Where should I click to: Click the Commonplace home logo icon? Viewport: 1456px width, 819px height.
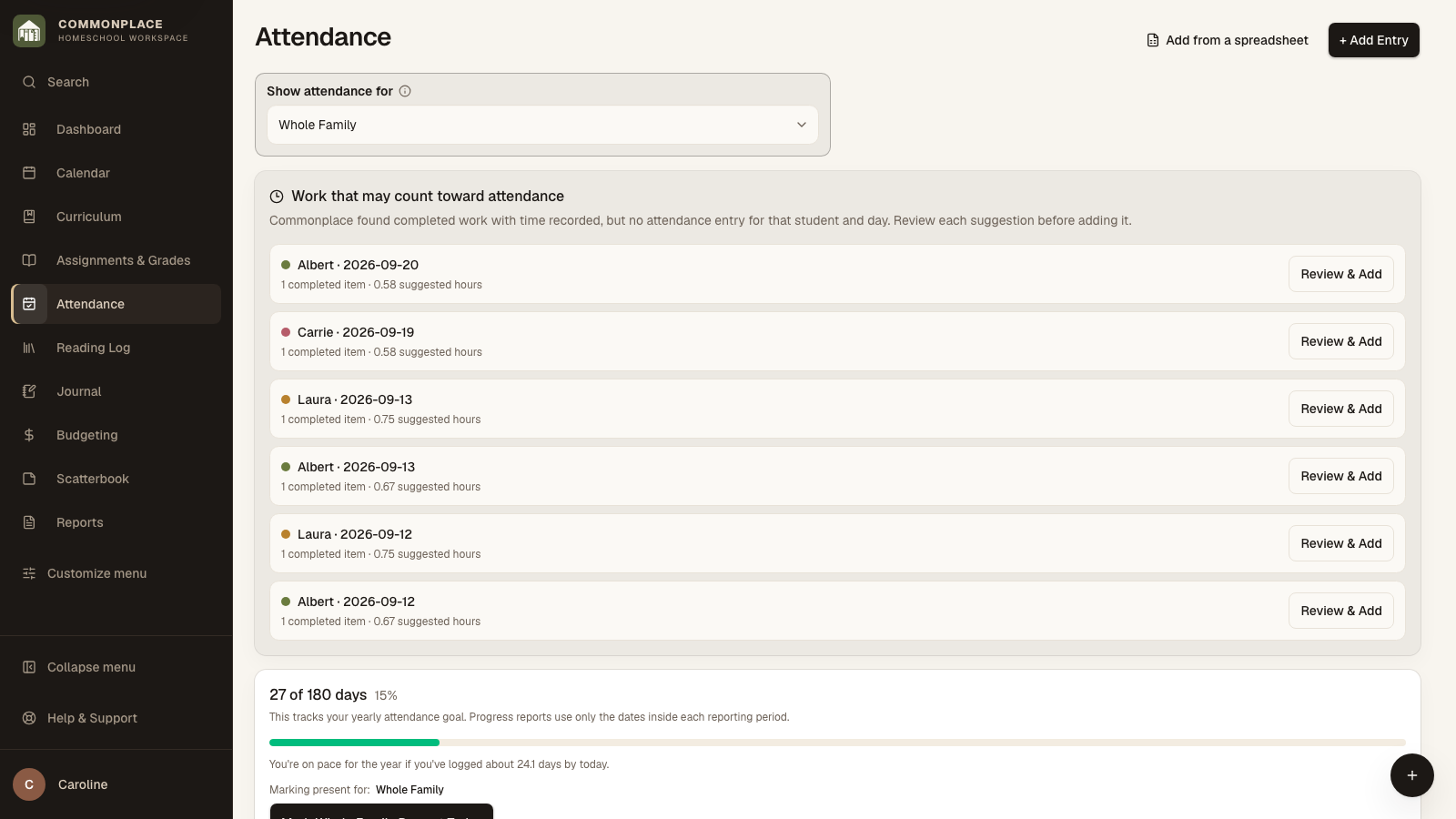29,31
